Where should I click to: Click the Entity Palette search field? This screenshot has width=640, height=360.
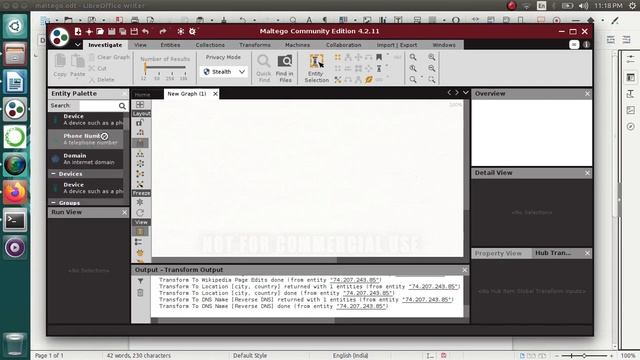[99, 106]
